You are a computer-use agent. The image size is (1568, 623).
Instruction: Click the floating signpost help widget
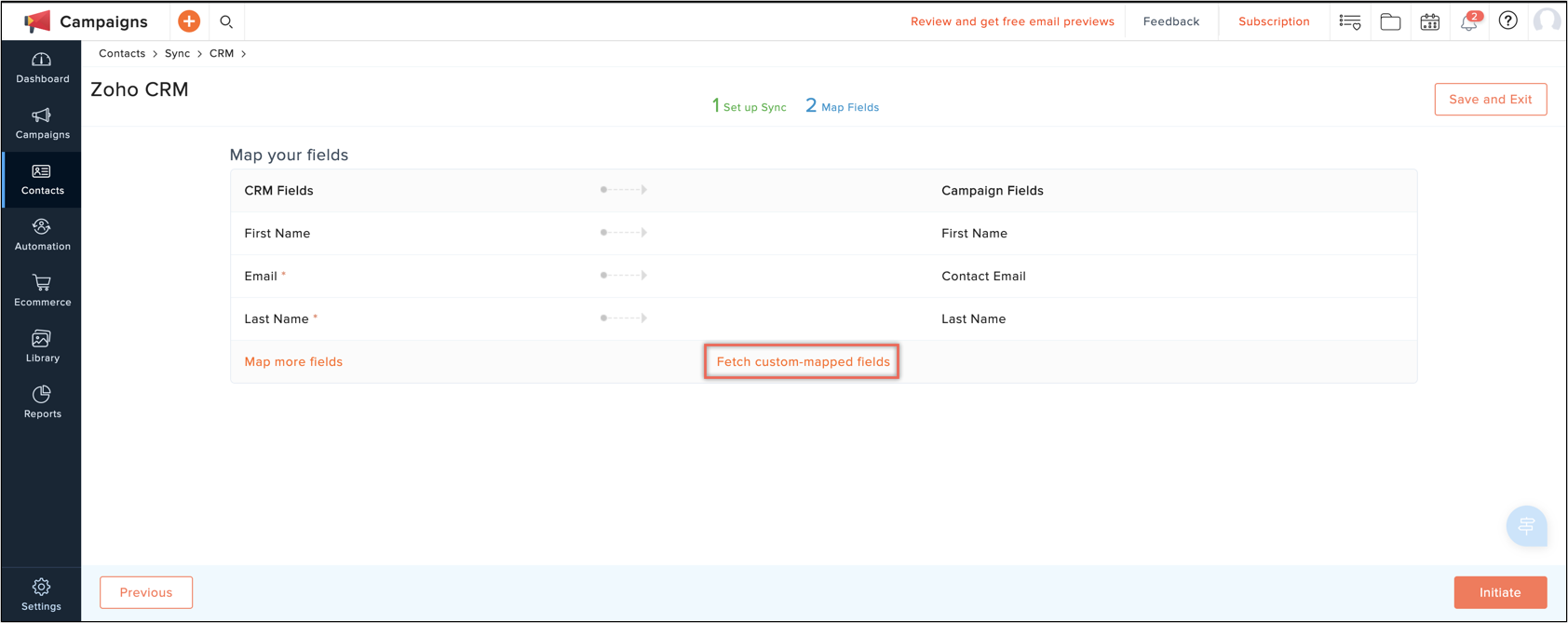[1527, 526]
